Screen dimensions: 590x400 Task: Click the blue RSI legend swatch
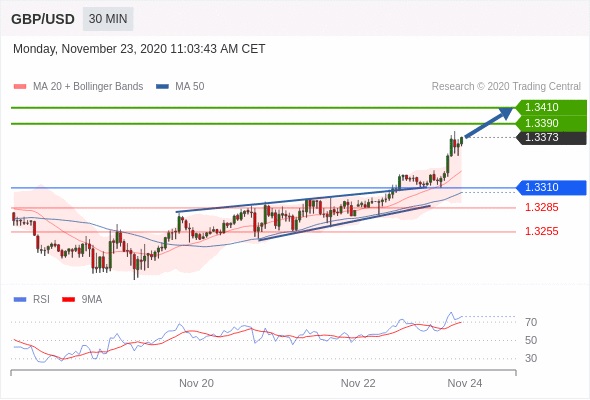point(20,300)
